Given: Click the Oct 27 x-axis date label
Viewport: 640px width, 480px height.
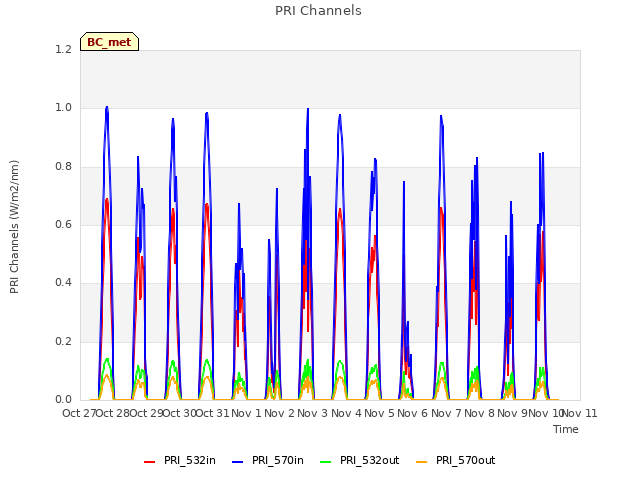Looking at the screenshot, I should 79,413.
